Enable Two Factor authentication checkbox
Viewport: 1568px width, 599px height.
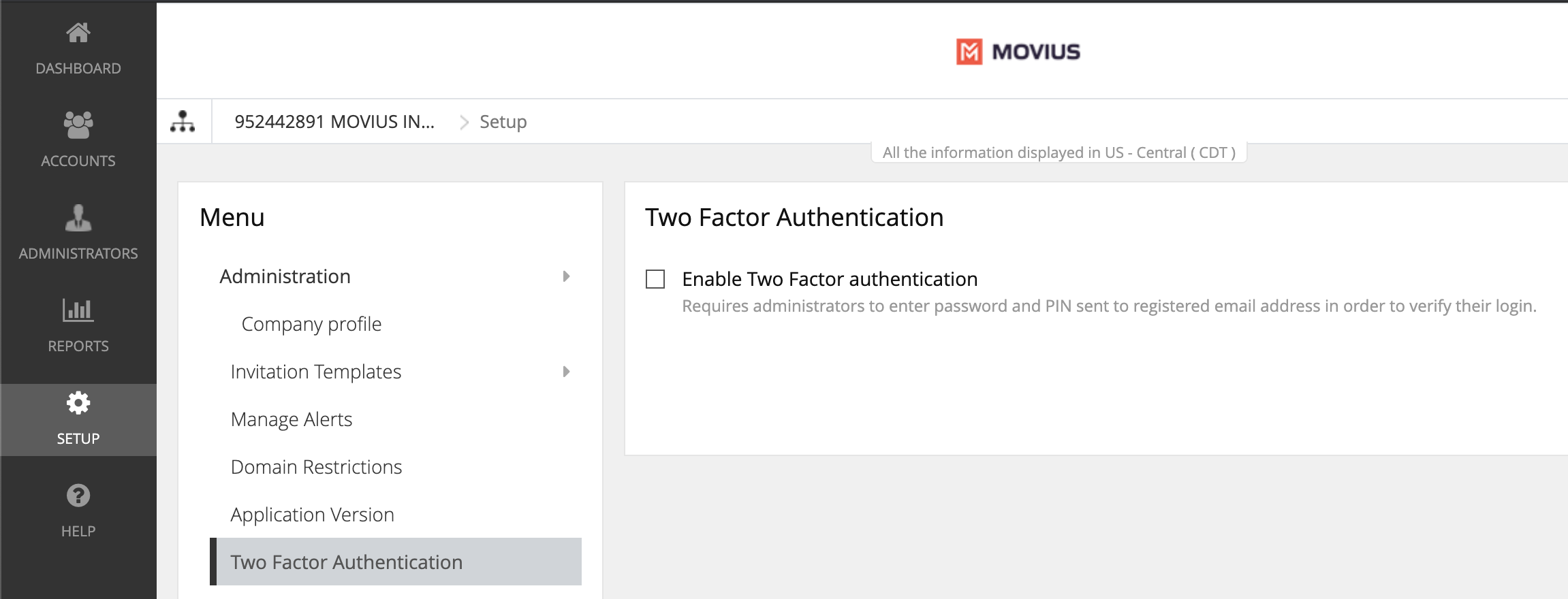[655, 279]
